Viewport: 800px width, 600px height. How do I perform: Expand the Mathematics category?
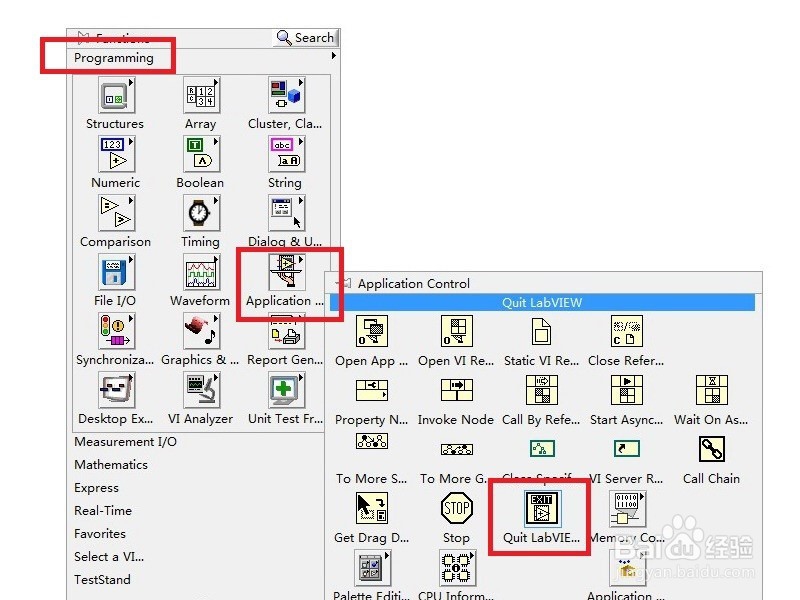tap(111, 465)
